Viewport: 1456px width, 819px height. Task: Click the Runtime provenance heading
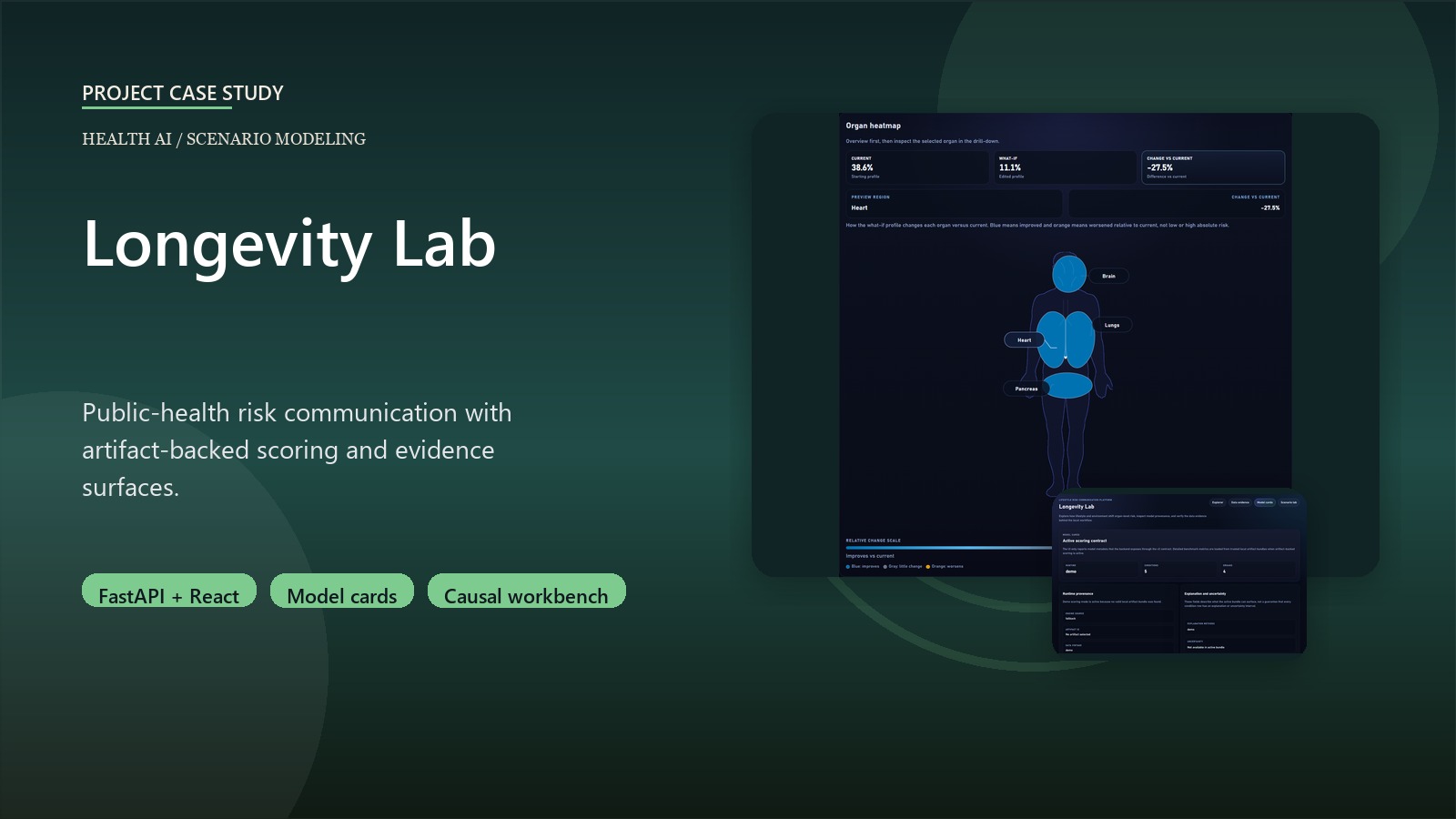point(1077,593)
